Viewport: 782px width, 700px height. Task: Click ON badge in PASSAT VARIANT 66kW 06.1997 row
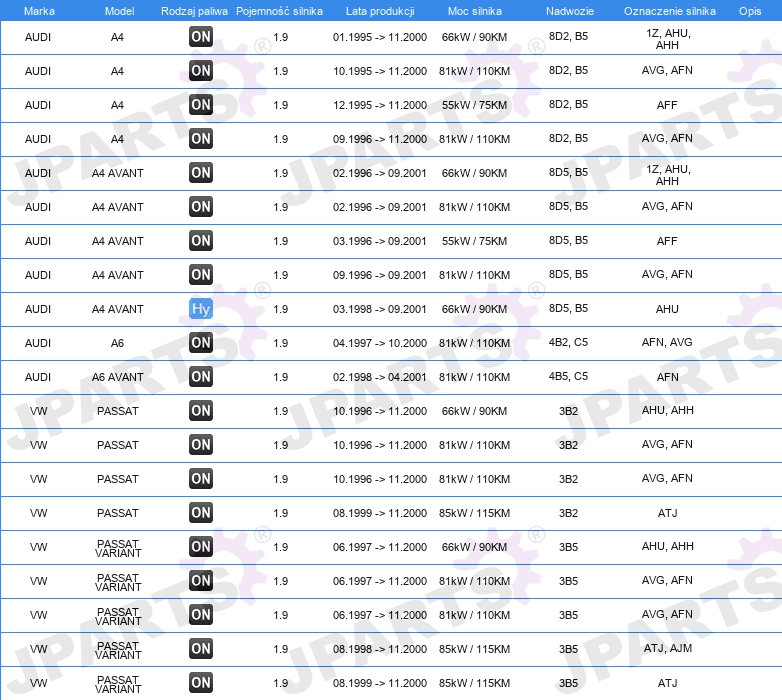[x=201, y=546]
